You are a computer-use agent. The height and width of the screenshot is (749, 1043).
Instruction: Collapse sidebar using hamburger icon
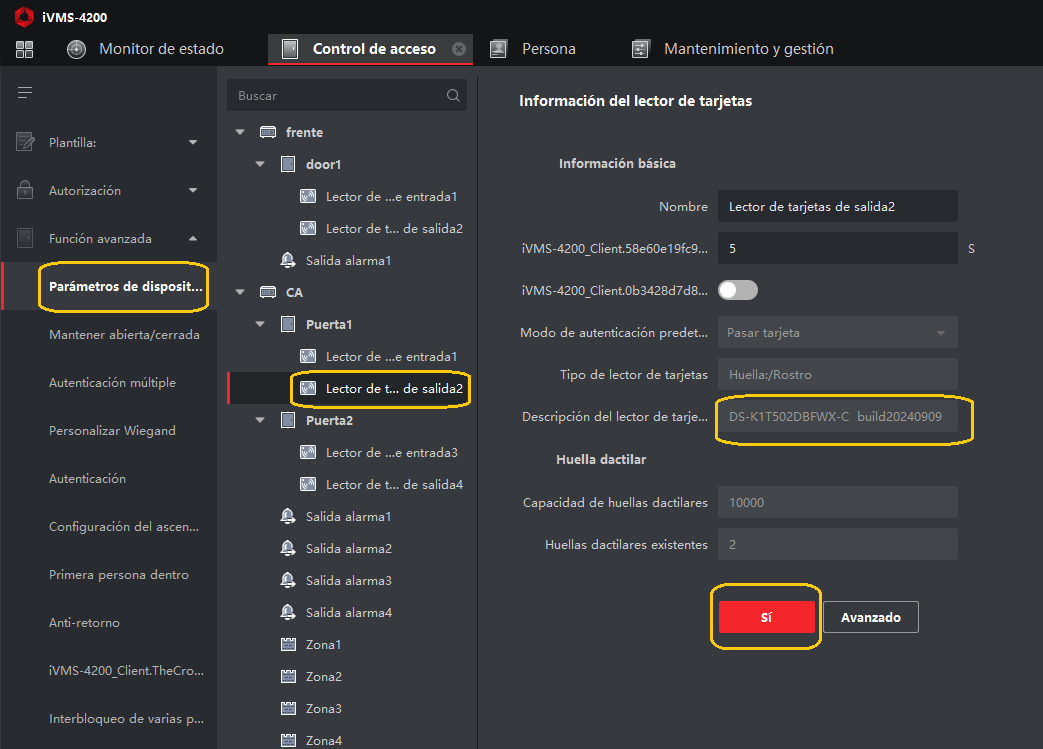pos(25,93)
